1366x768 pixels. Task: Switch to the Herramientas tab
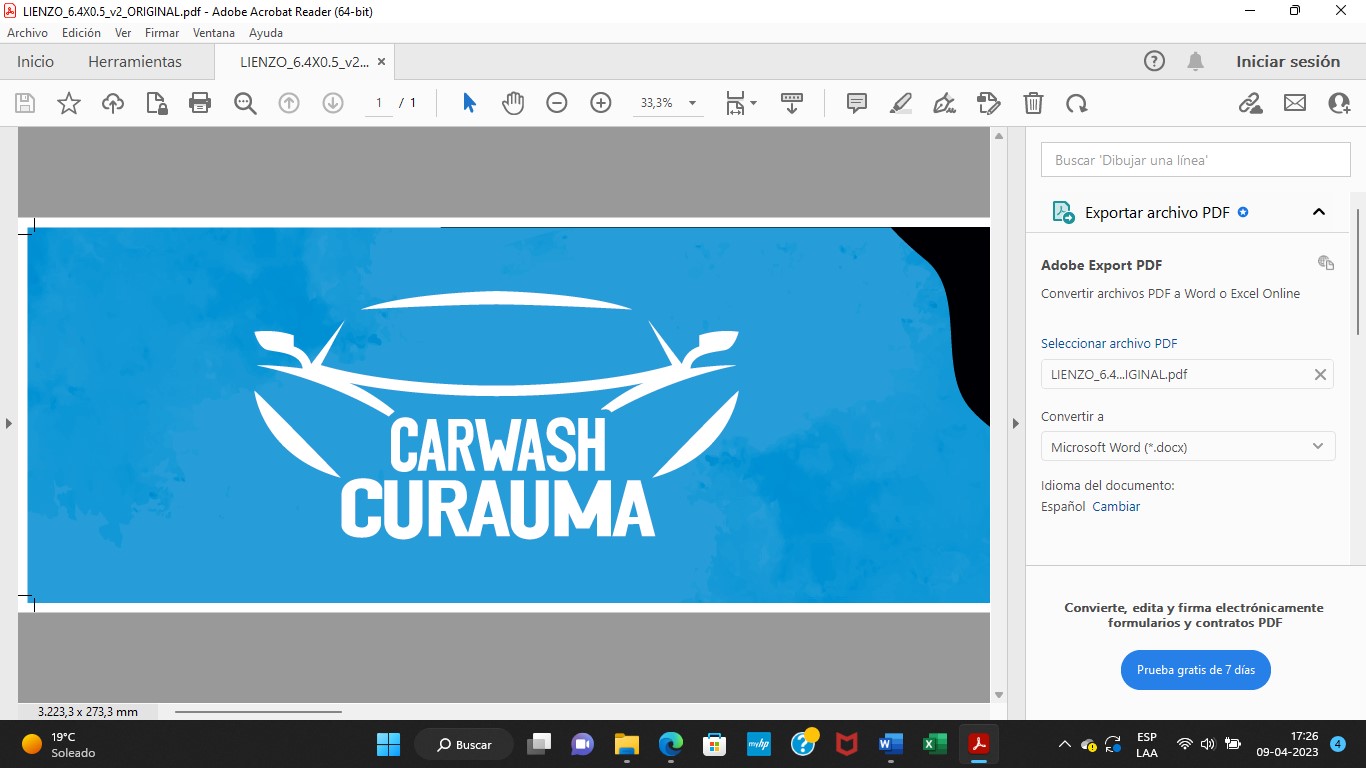(135, 61)
